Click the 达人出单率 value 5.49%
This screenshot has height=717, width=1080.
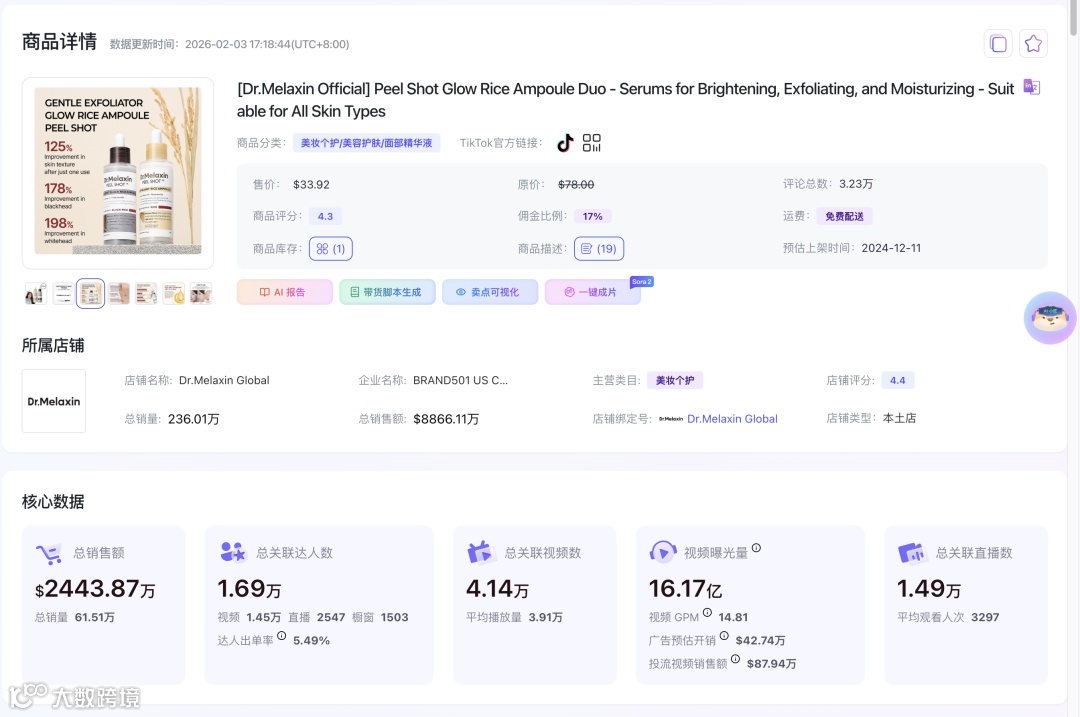[x=311, y=641]
